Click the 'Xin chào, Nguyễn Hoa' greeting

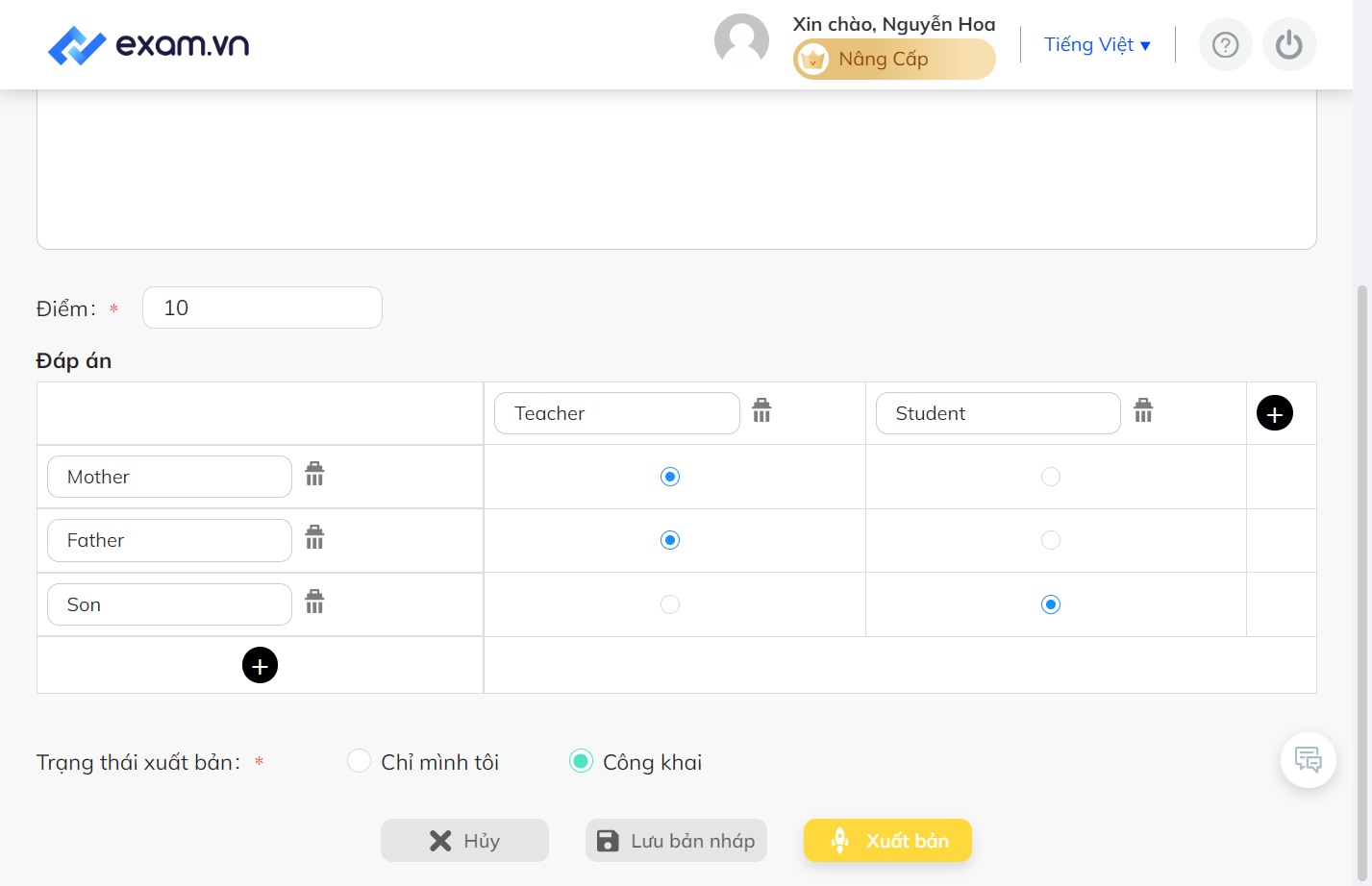pos(894,24)
